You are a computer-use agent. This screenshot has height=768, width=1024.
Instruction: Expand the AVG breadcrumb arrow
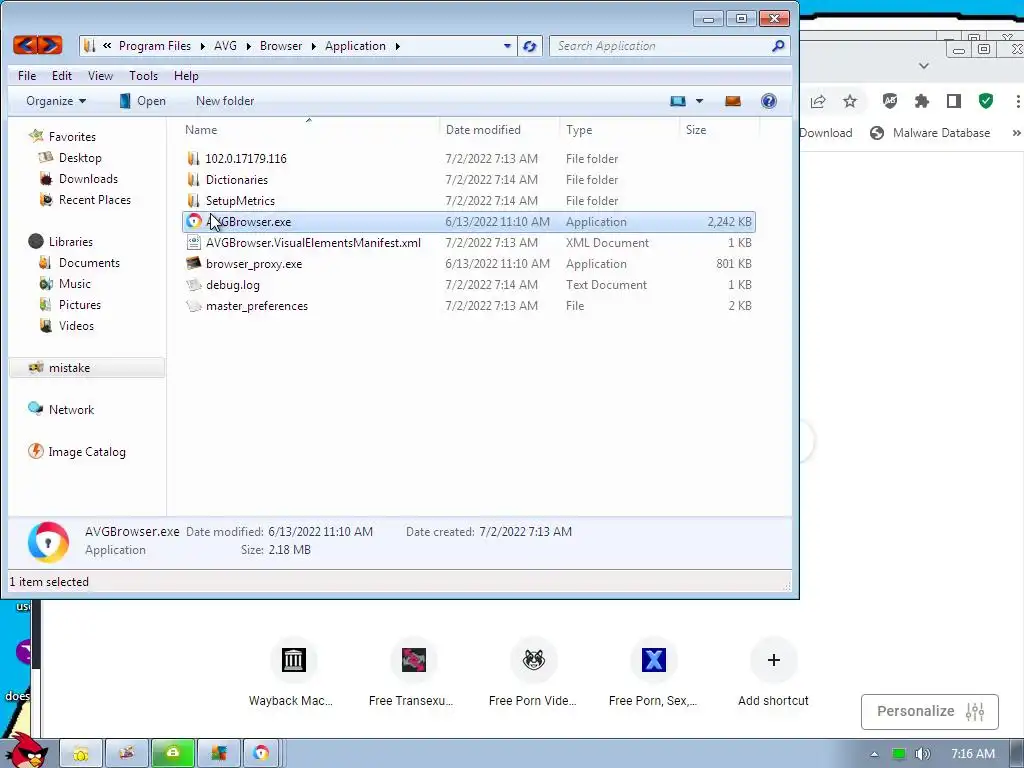click(248, 46)
